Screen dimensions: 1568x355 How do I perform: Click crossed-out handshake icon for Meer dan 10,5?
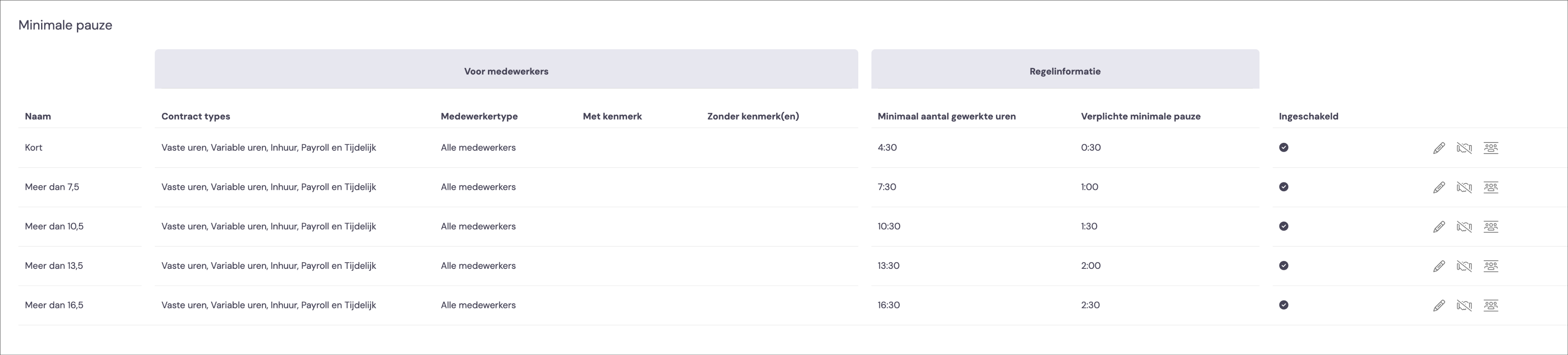(x=1464, y=227)
